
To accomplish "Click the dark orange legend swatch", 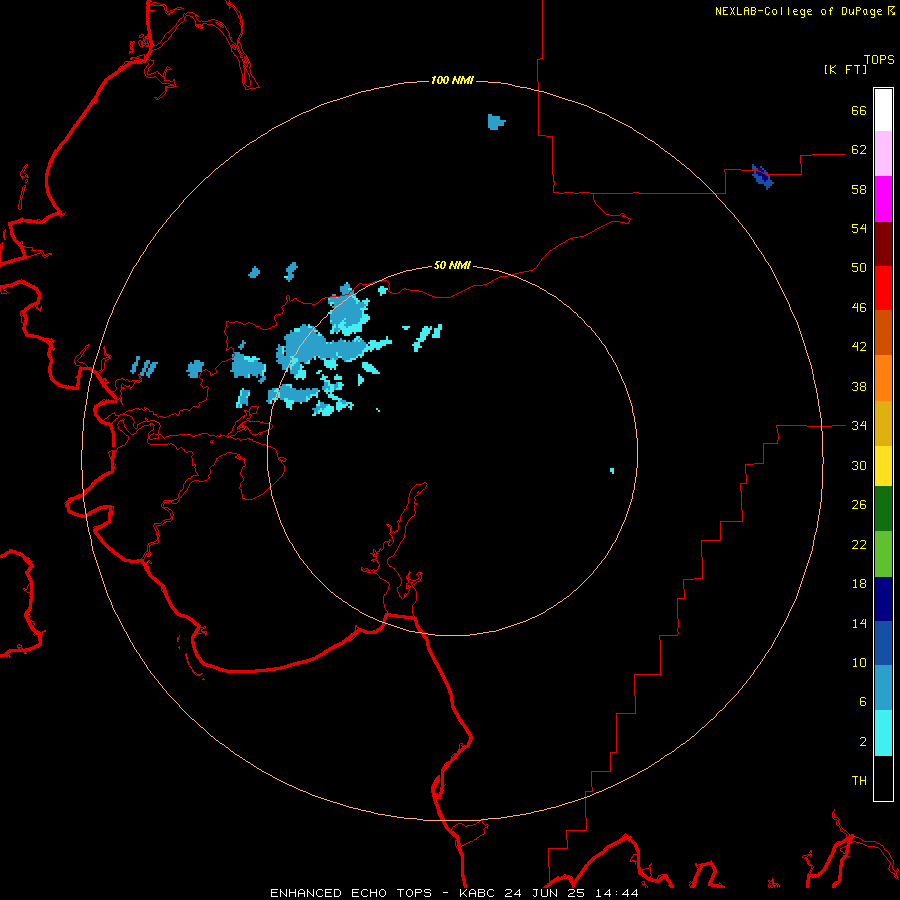I will coord(883,332).
